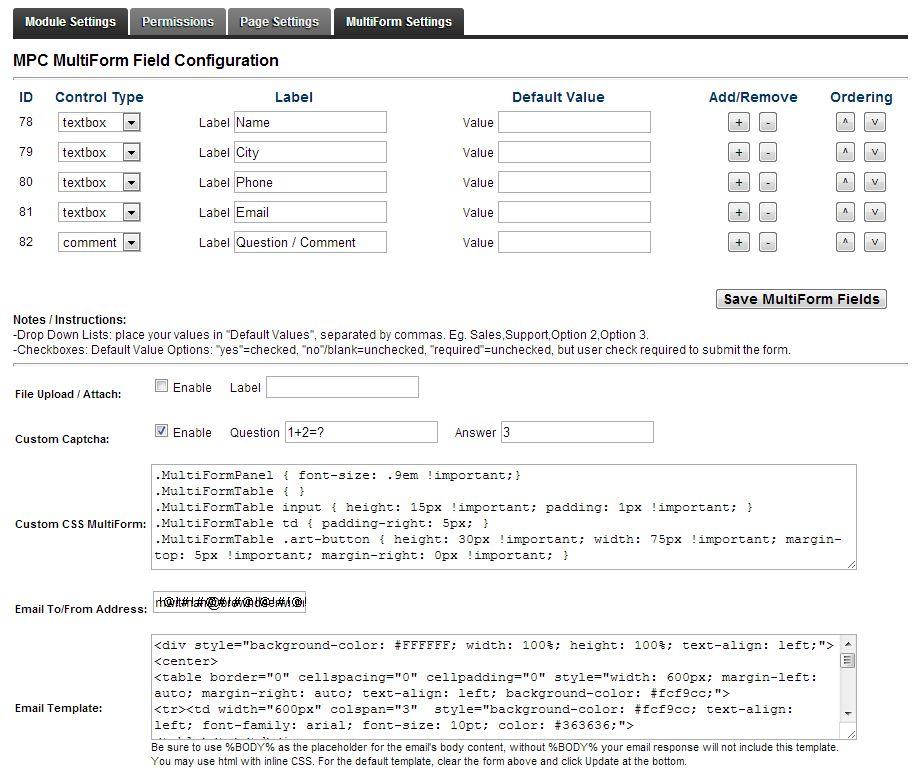Switch to the Permissions tab

click(178, 22)
